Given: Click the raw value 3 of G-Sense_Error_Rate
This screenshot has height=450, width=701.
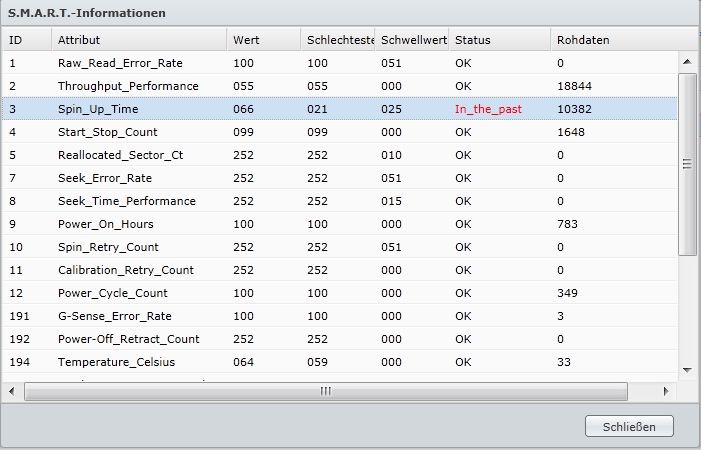Looking at the screenshot, I should pyautogui.click(x=561, y=316).
